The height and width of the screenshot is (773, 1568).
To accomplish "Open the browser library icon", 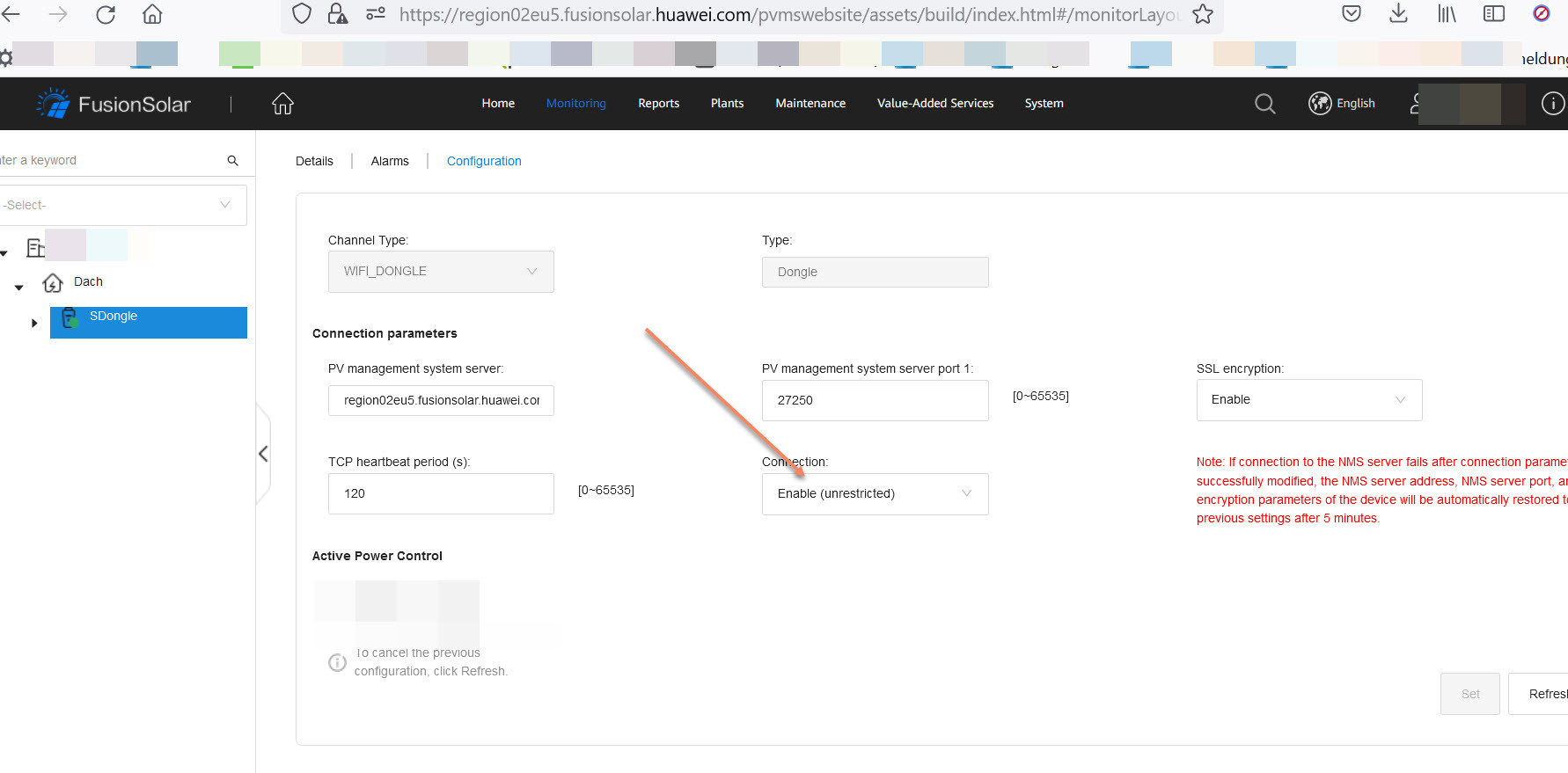I will (x=1447, y=14).
